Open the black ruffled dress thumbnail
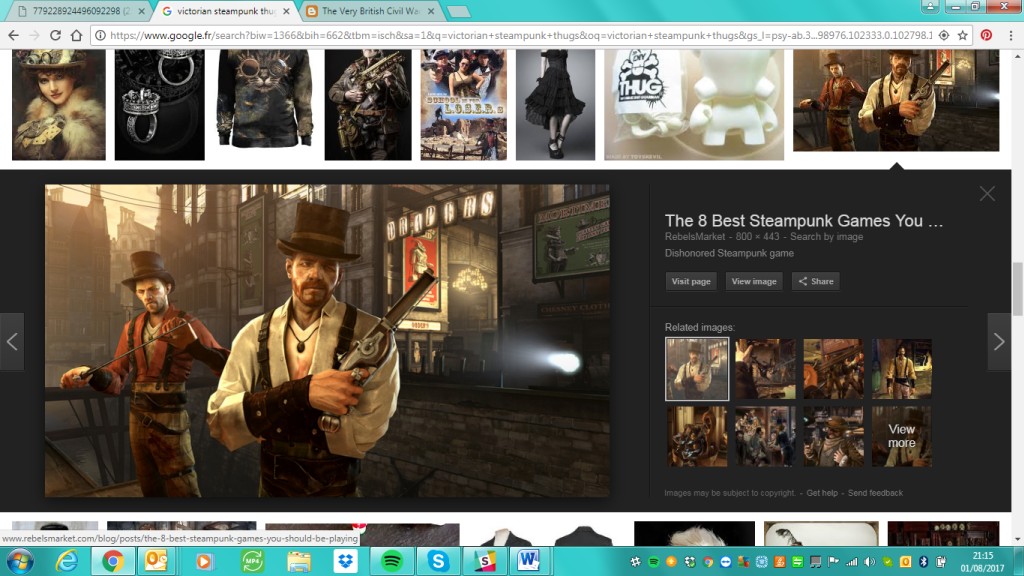Viewport: 1024px width, 576px height. (x=556, y=104)
